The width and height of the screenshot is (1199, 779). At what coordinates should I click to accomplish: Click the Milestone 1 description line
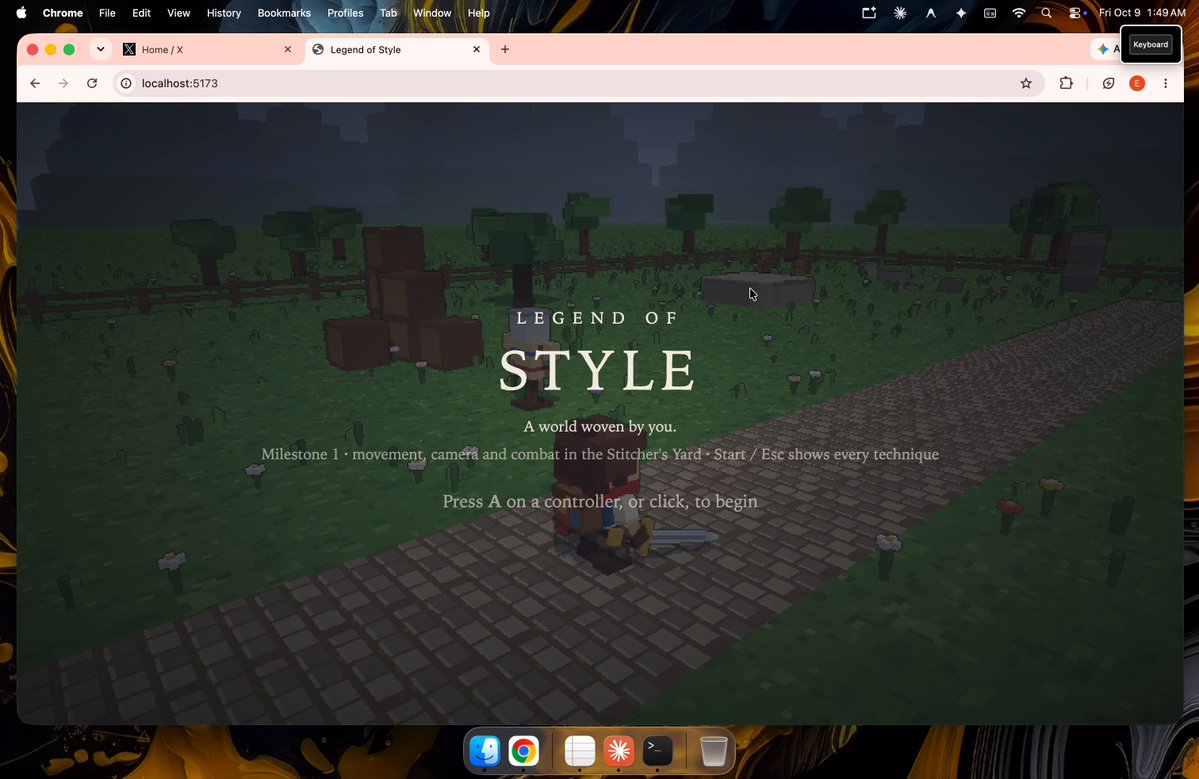[600, 454]
